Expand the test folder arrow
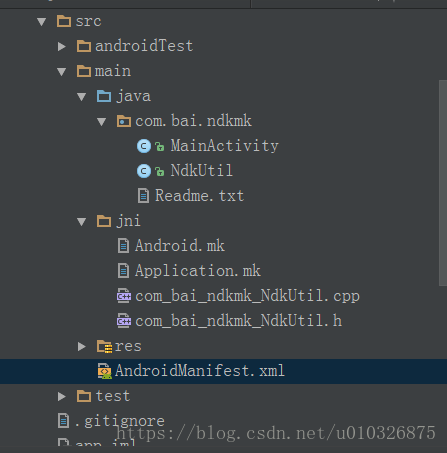 (x=62, y=396)
